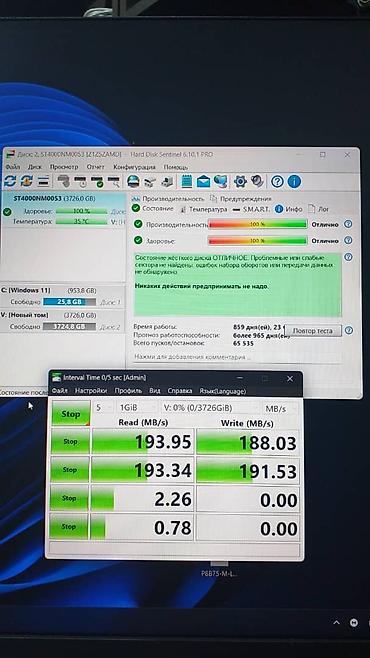Open the Отчет menu
This screenshot has width=370, height=658.
96,167
